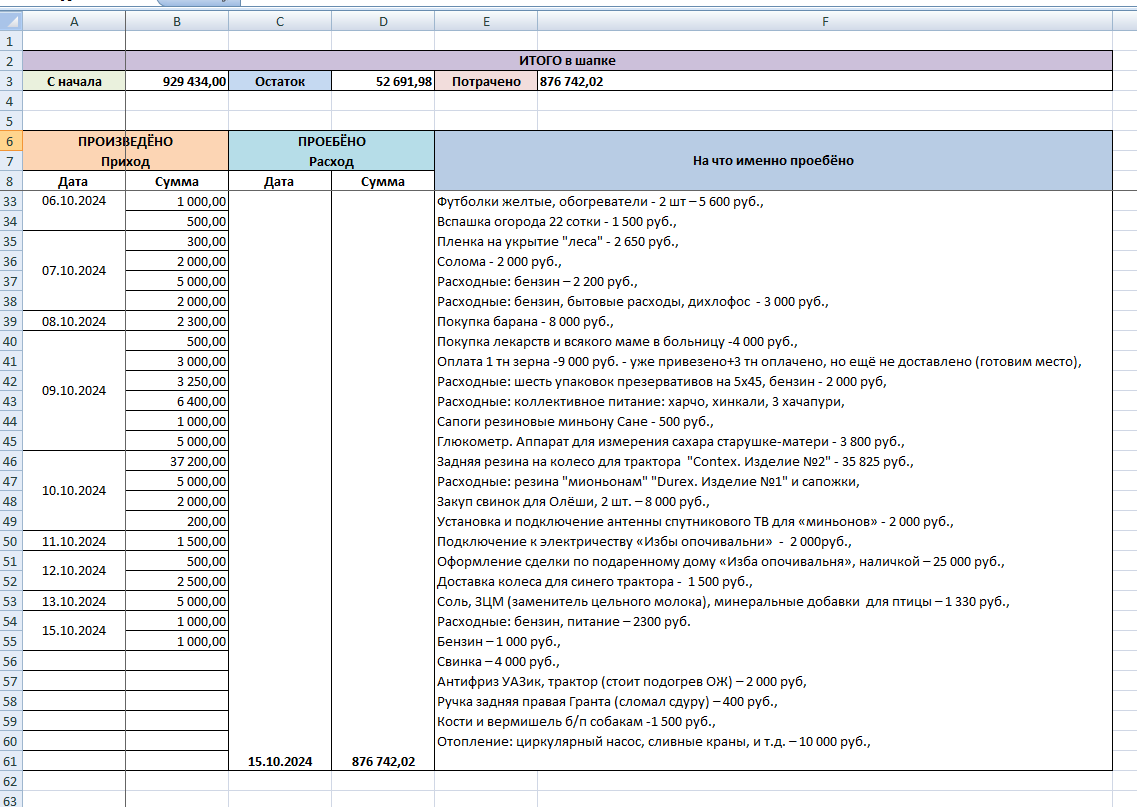Select the amount 37 200,00 cell
Image resolution: width=1137 pixels, height=807 pixels.
[177, 461]
